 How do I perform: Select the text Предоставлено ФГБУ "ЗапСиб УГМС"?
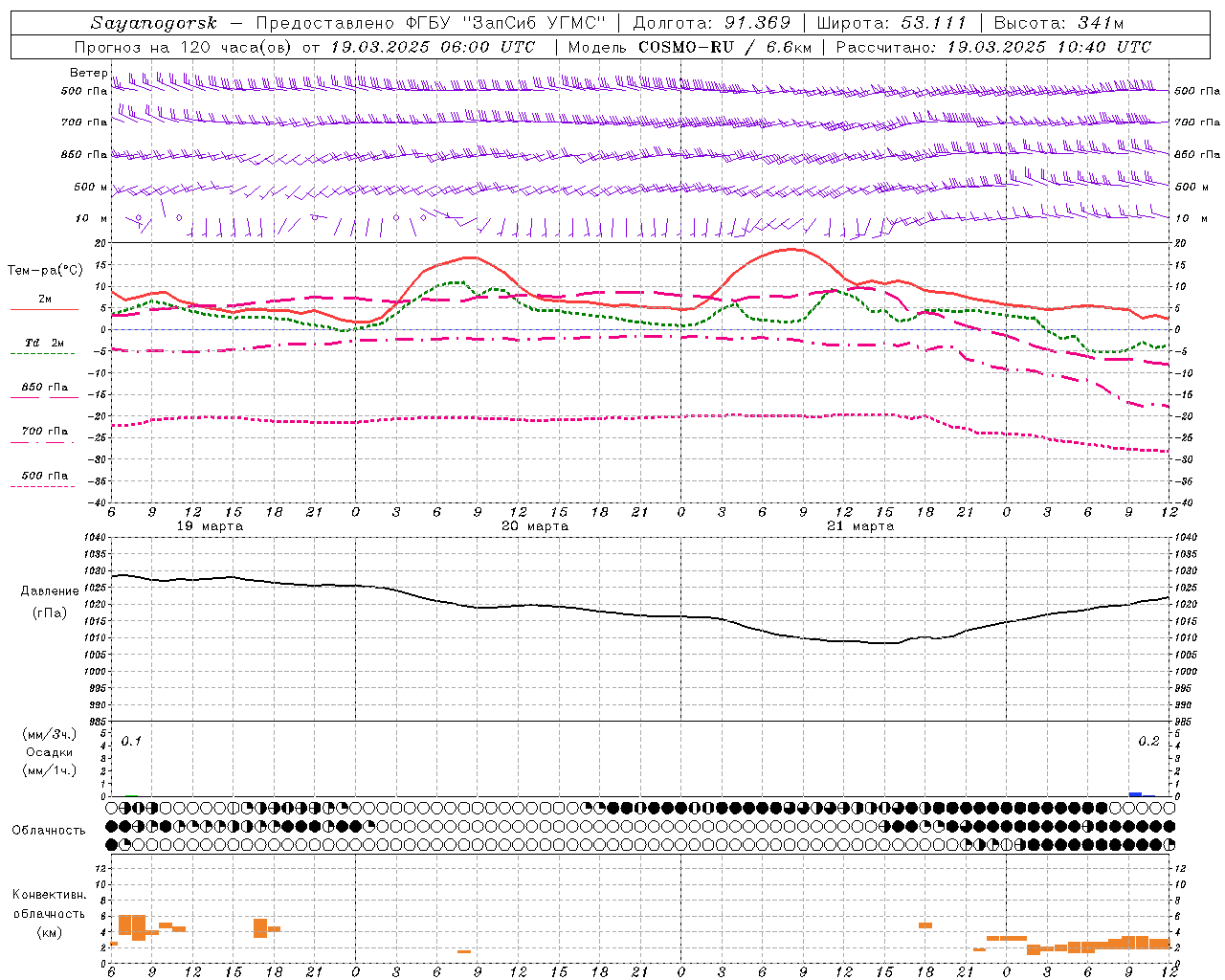click(432, 23)
